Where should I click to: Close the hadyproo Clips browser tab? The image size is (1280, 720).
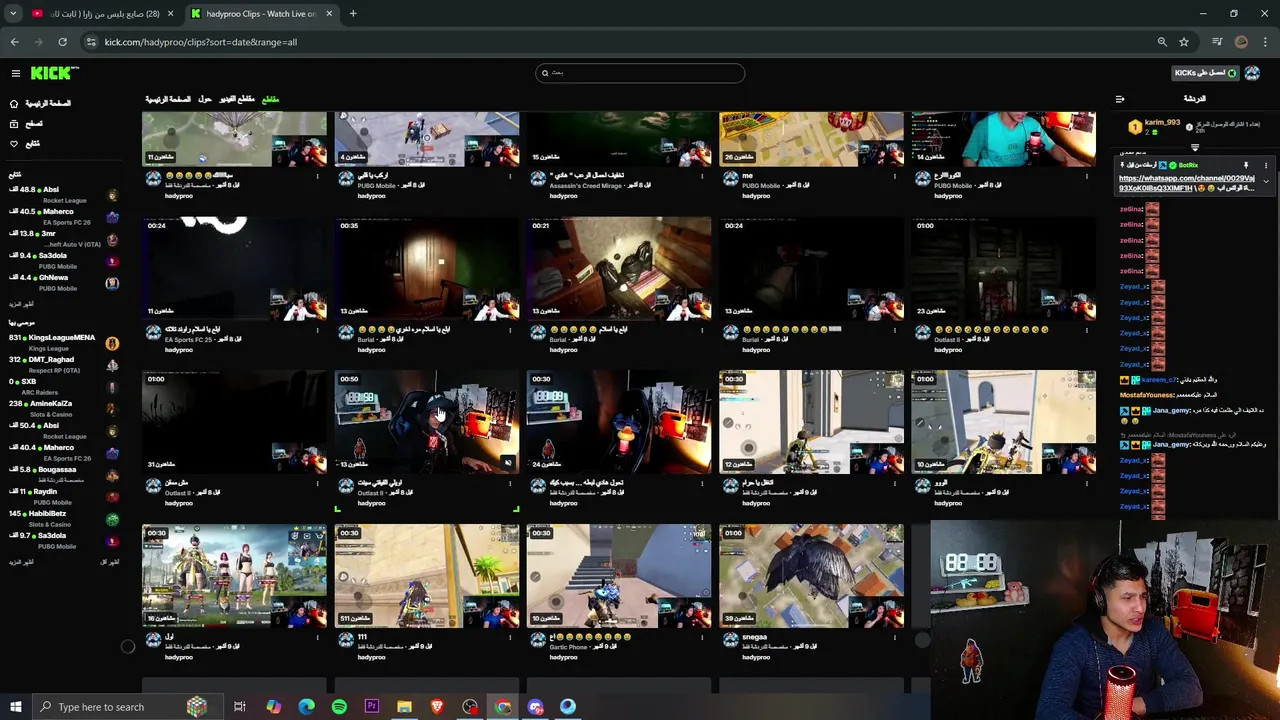(x=329, y=14)
